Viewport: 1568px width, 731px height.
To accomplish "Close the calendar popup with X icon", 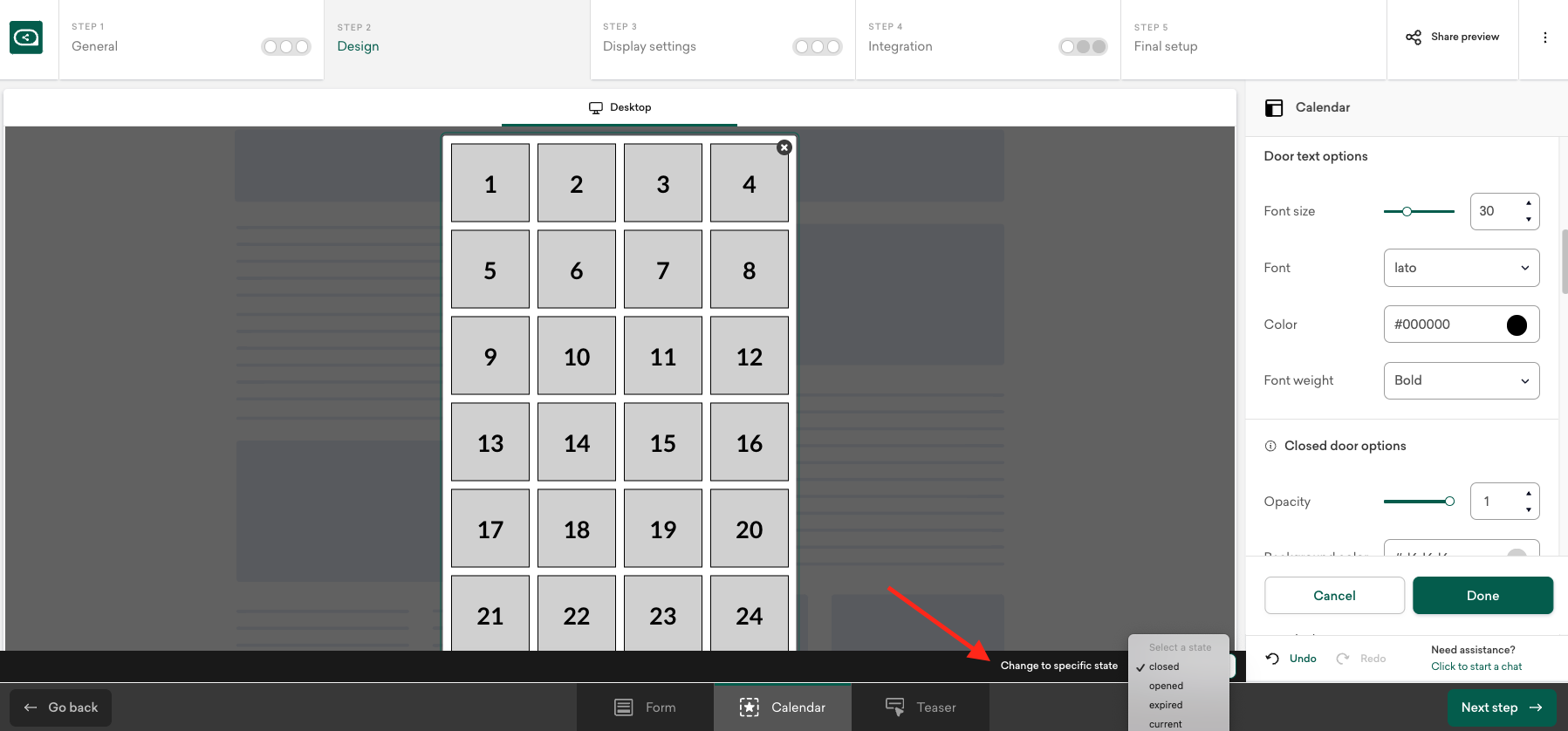I will [784, 147].
